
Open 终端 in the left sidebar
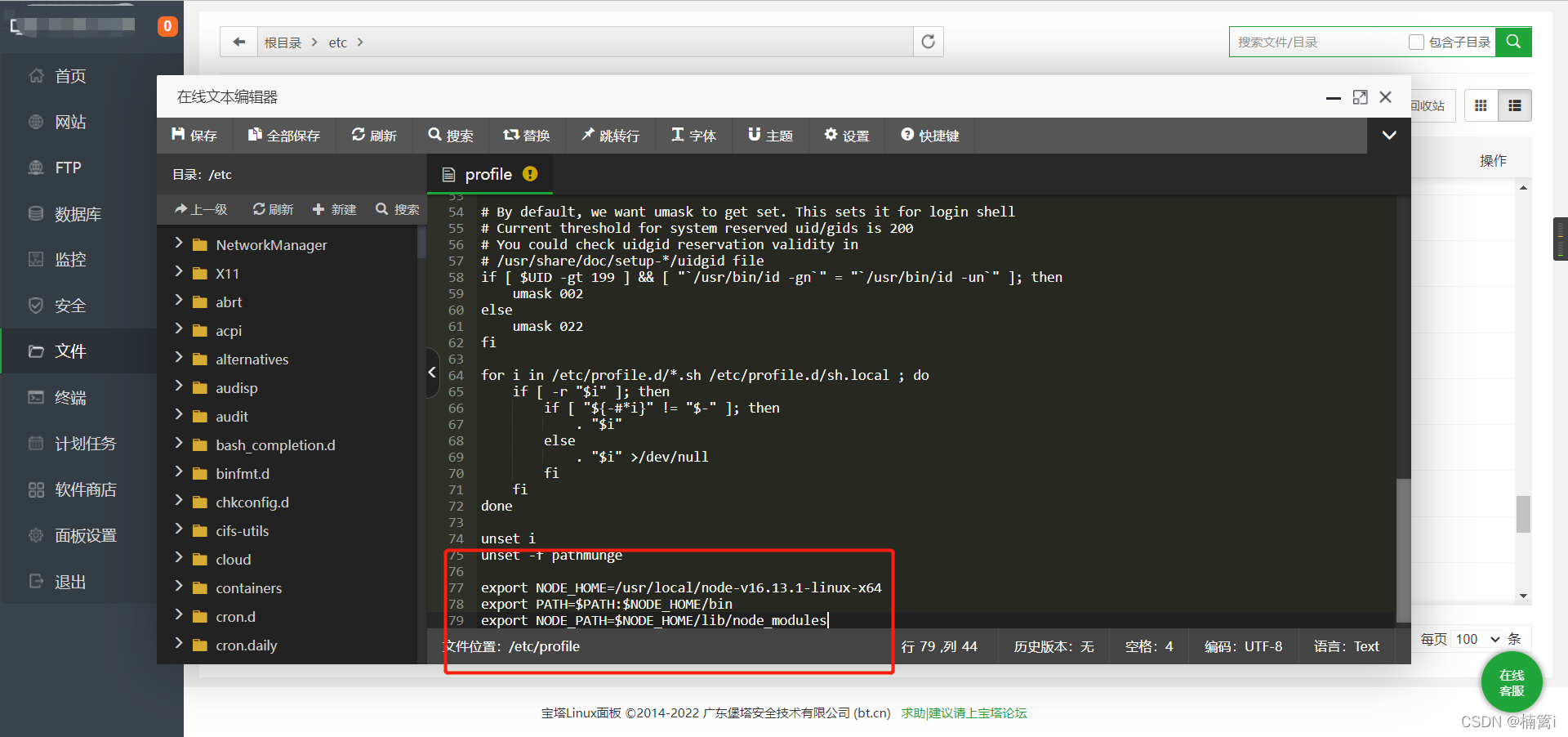click(70, 398)
